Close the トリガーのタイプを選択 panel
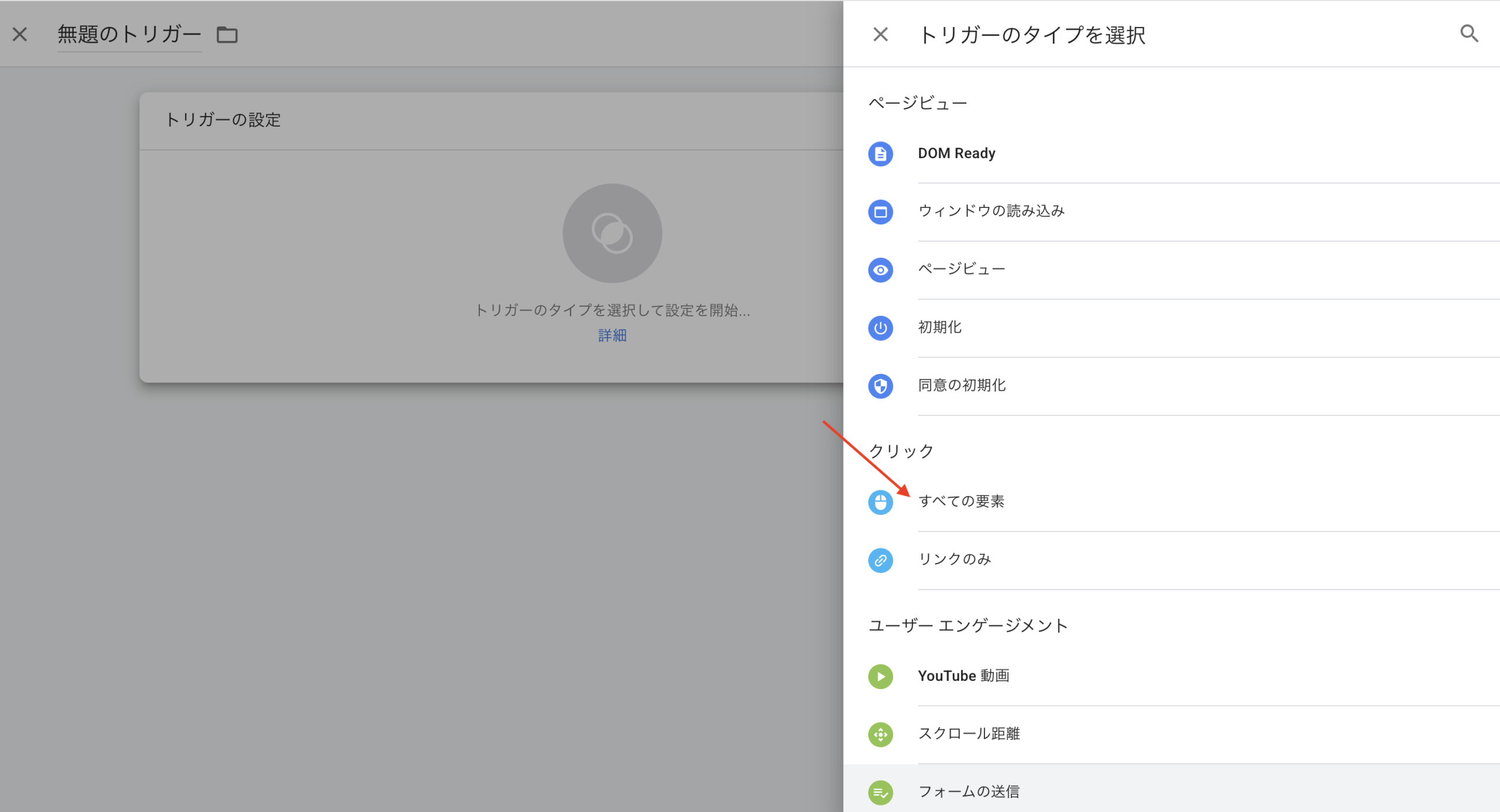The height and width of the screenshot is (812, 1500). tap(880, 35)
